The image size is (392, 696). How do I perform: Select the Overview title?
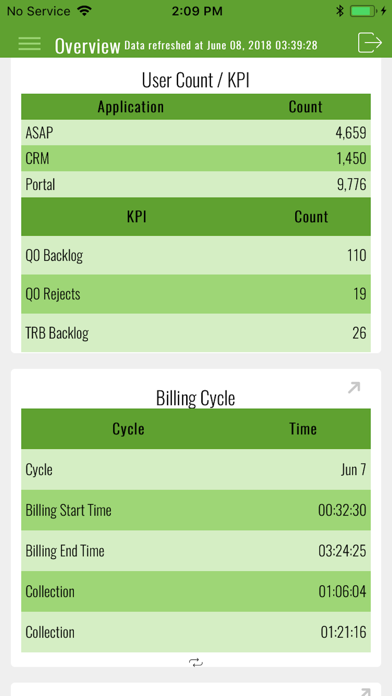(87, 46)
